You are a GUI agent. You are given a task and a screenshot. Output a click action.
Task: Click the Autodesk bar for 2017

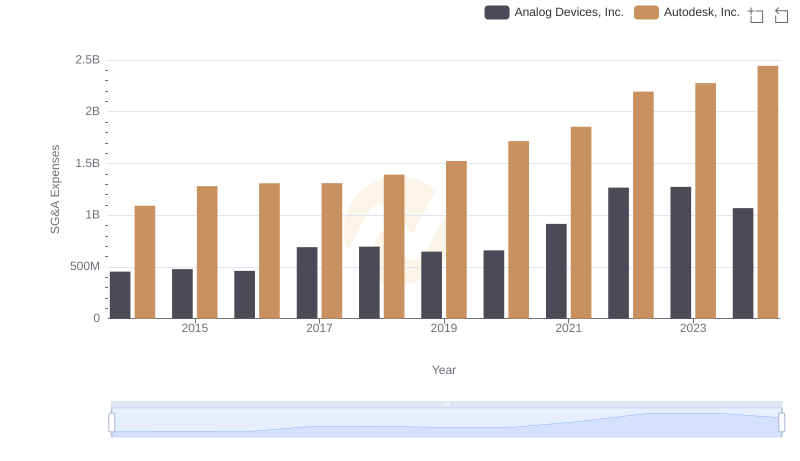click(332, 251)
